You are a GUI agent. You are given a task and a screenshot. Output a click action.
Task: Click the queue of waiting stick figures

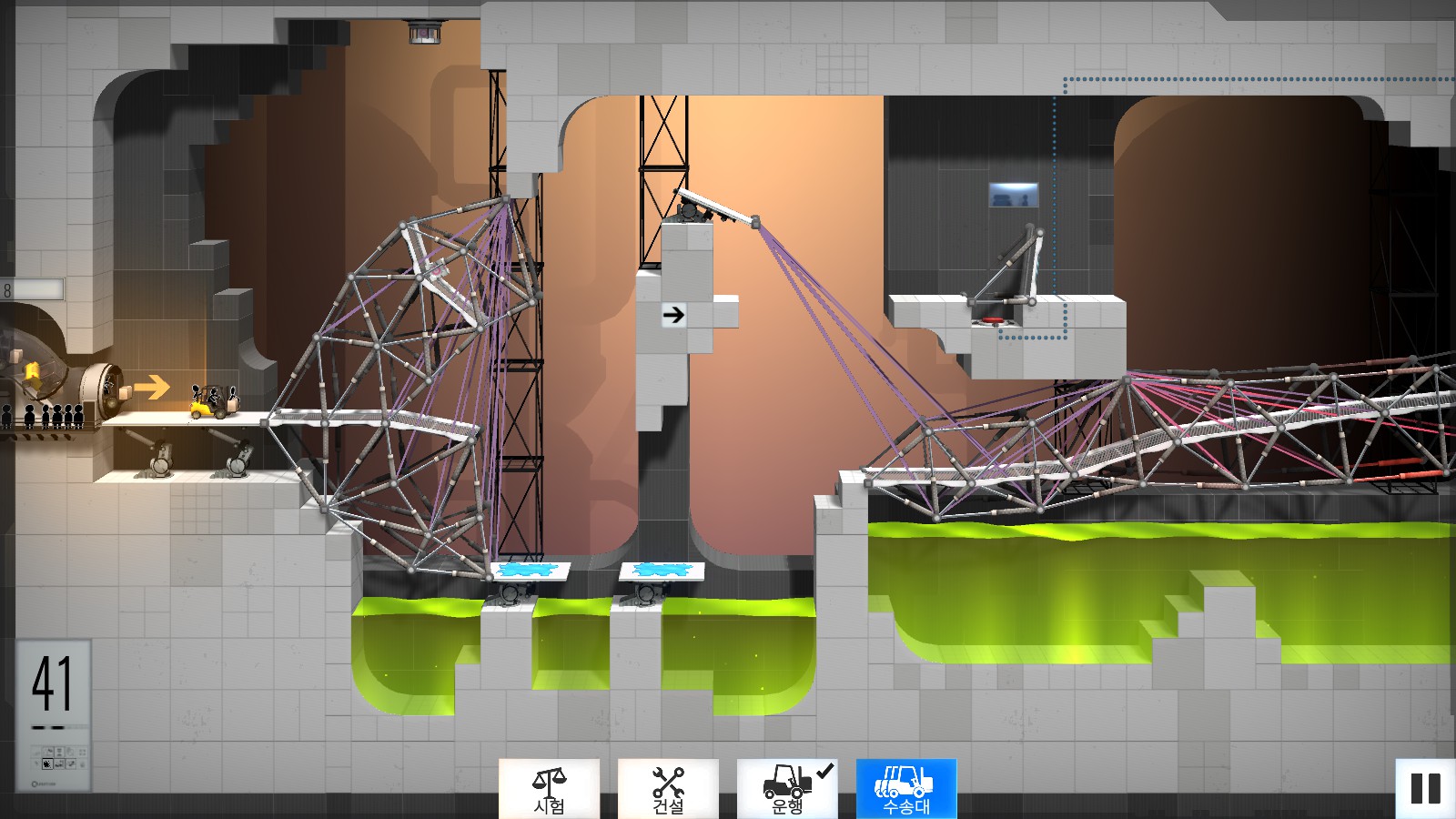(x=43, y=416)
